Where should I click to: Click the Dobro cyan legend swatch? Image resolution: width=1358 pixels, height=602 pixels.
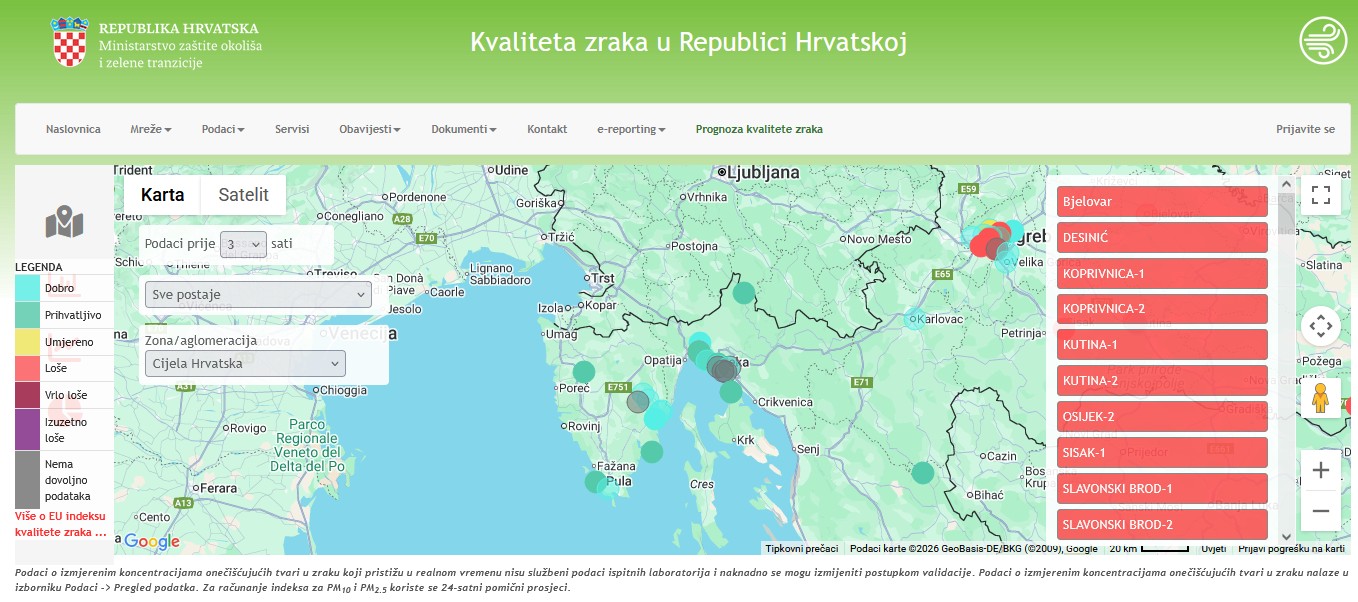click(28, 288)
